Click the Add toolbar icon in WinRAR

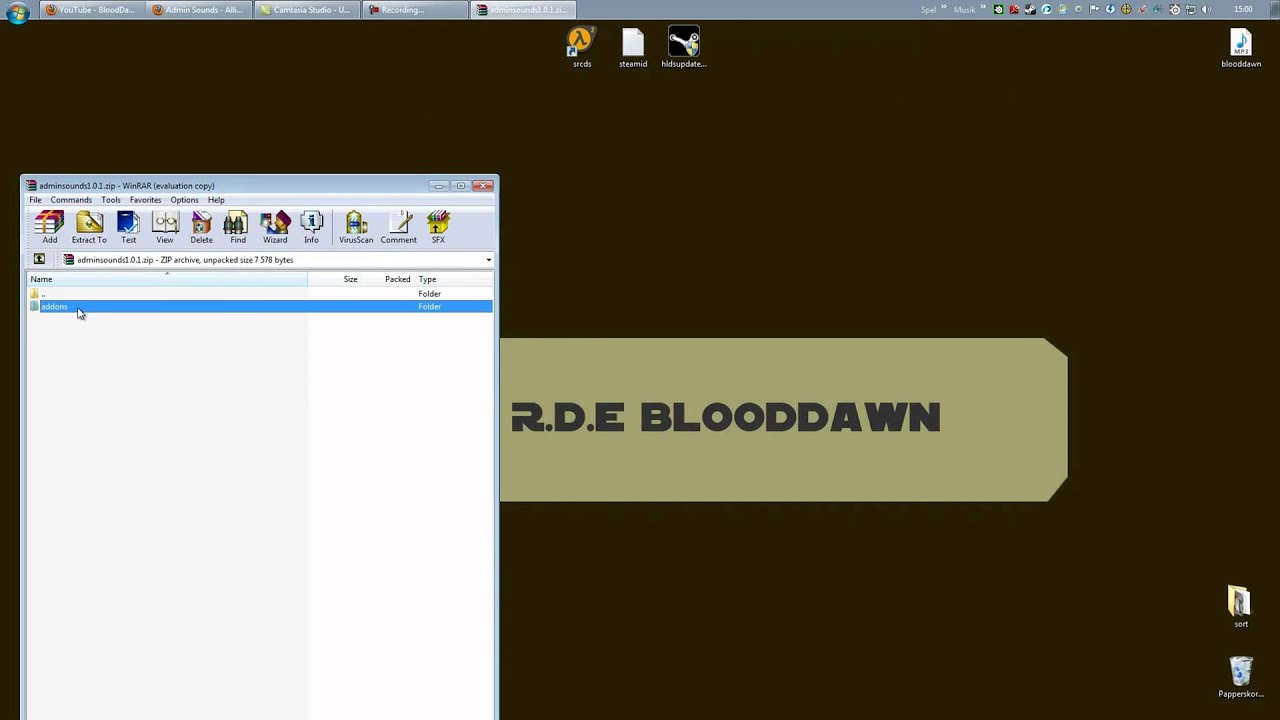pos(49,228)
